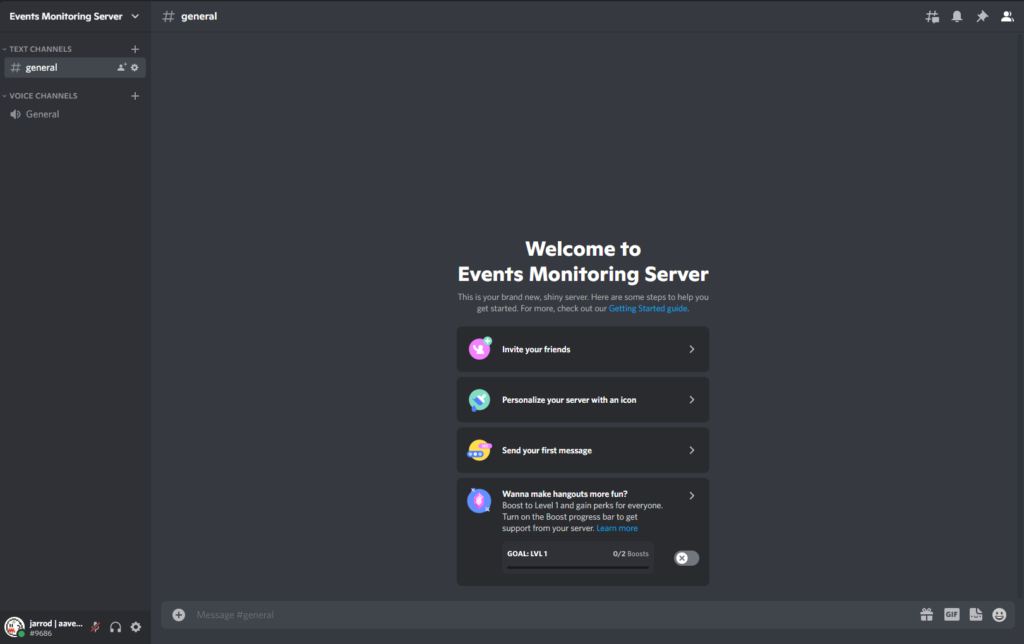Collapse the Voice Channels category
1024x644 pixels.
pos(42,96)
